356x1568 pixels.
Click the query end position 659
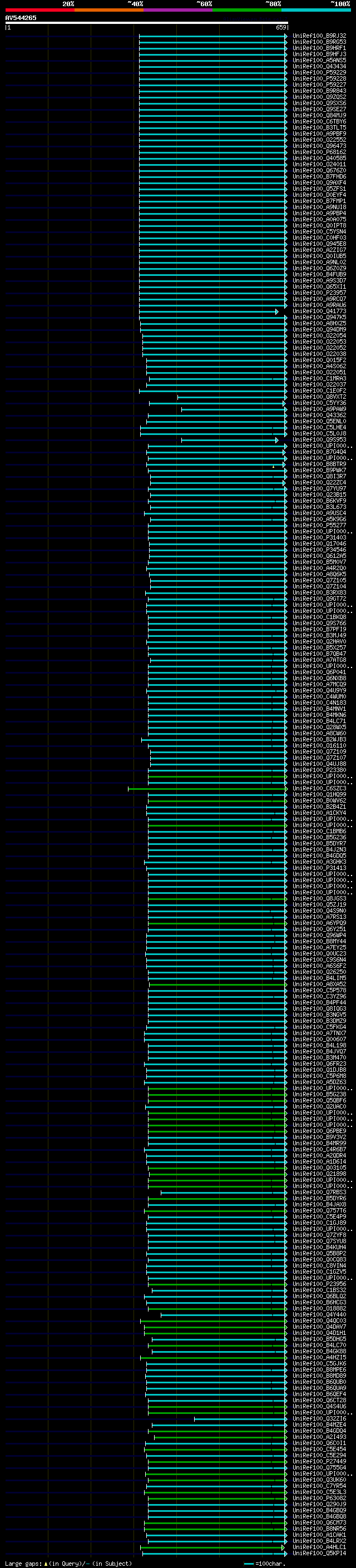click(281, 27)
